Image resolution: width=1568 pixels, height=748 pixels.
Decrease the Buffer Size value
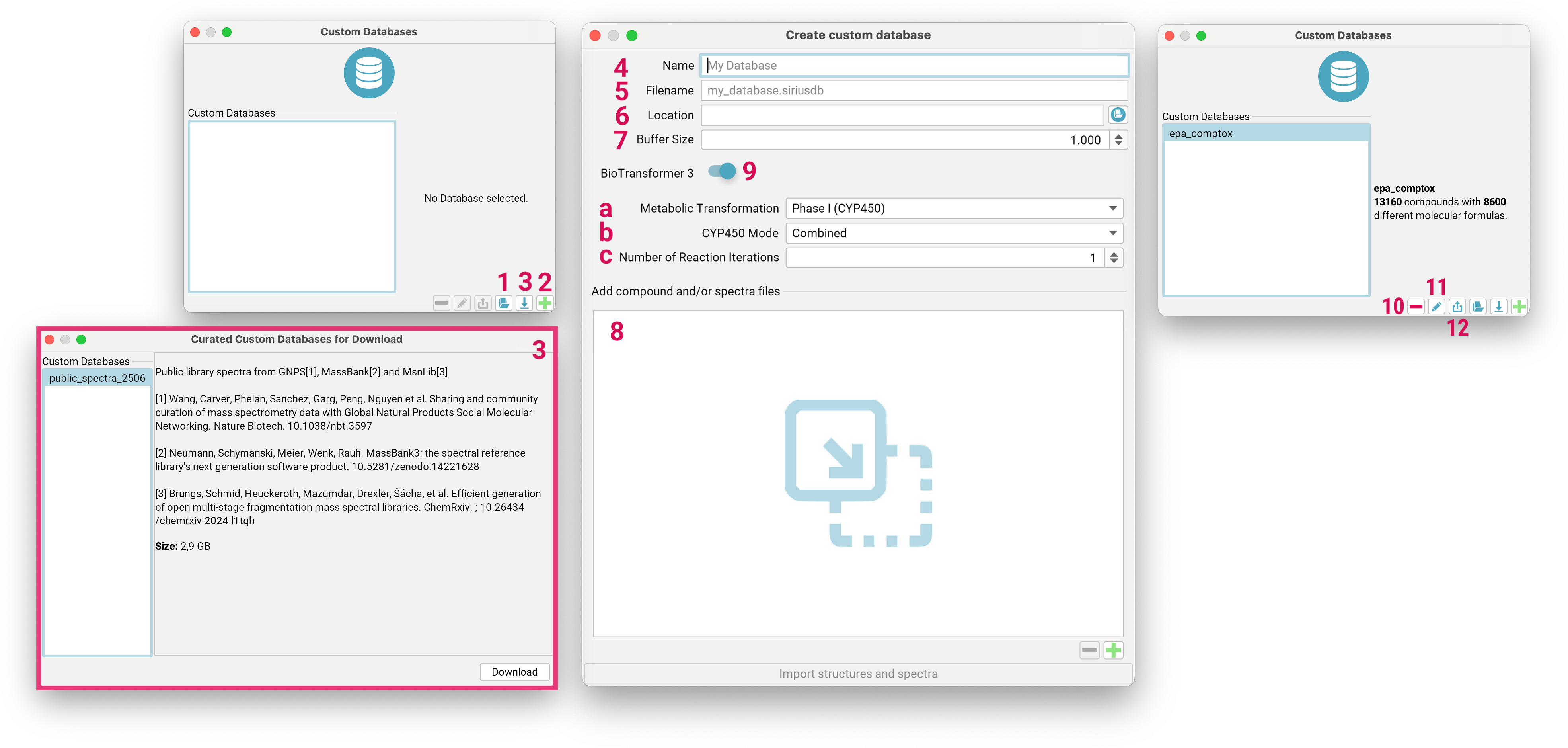pyautogui.click(x=1118, y=143)
